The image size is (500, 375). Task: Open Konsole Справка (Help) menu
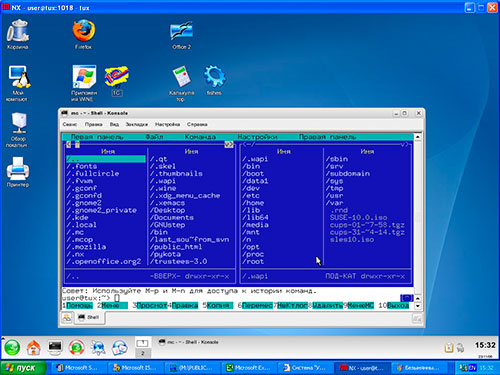pos(197,124)
